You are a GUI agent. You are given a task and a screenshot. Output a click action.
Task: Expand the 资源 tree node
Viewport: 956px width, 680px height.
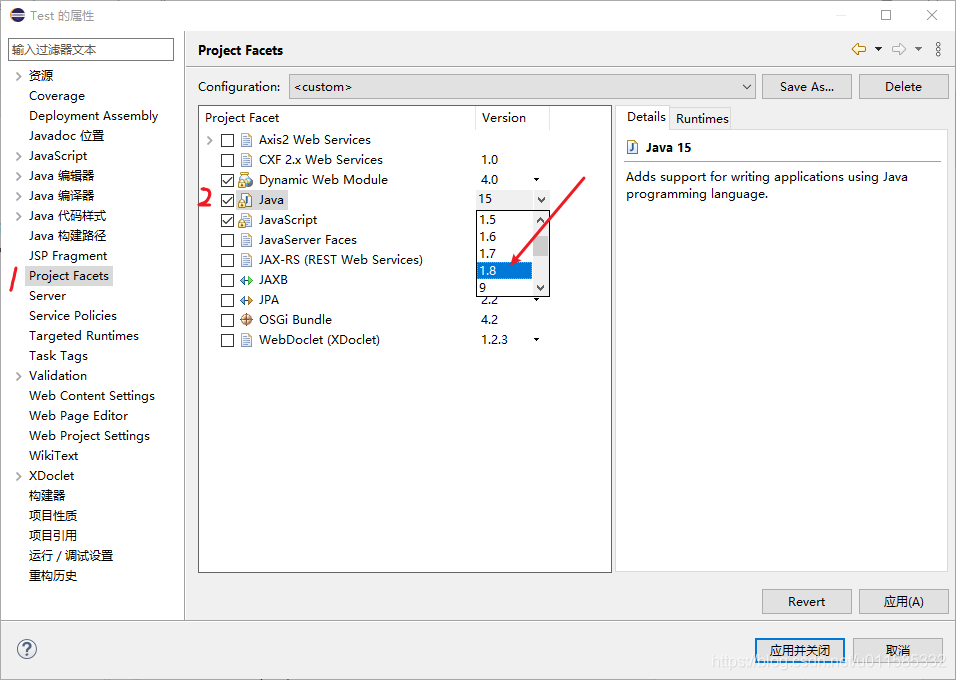point(18,76)
